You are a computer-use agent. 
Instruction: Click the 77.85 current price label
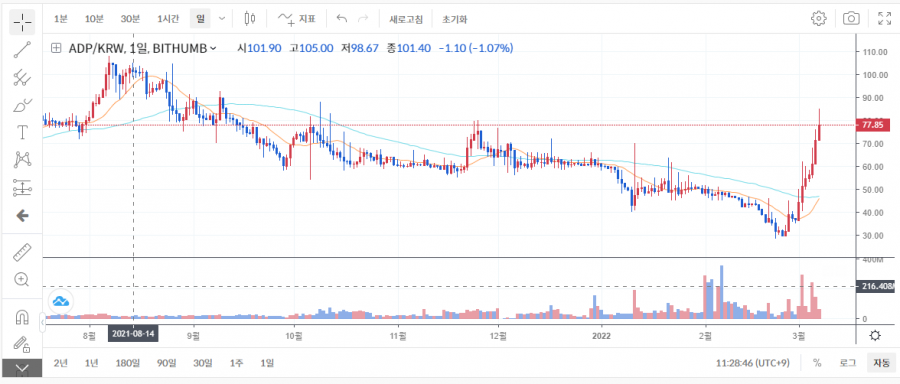(872, 125)
